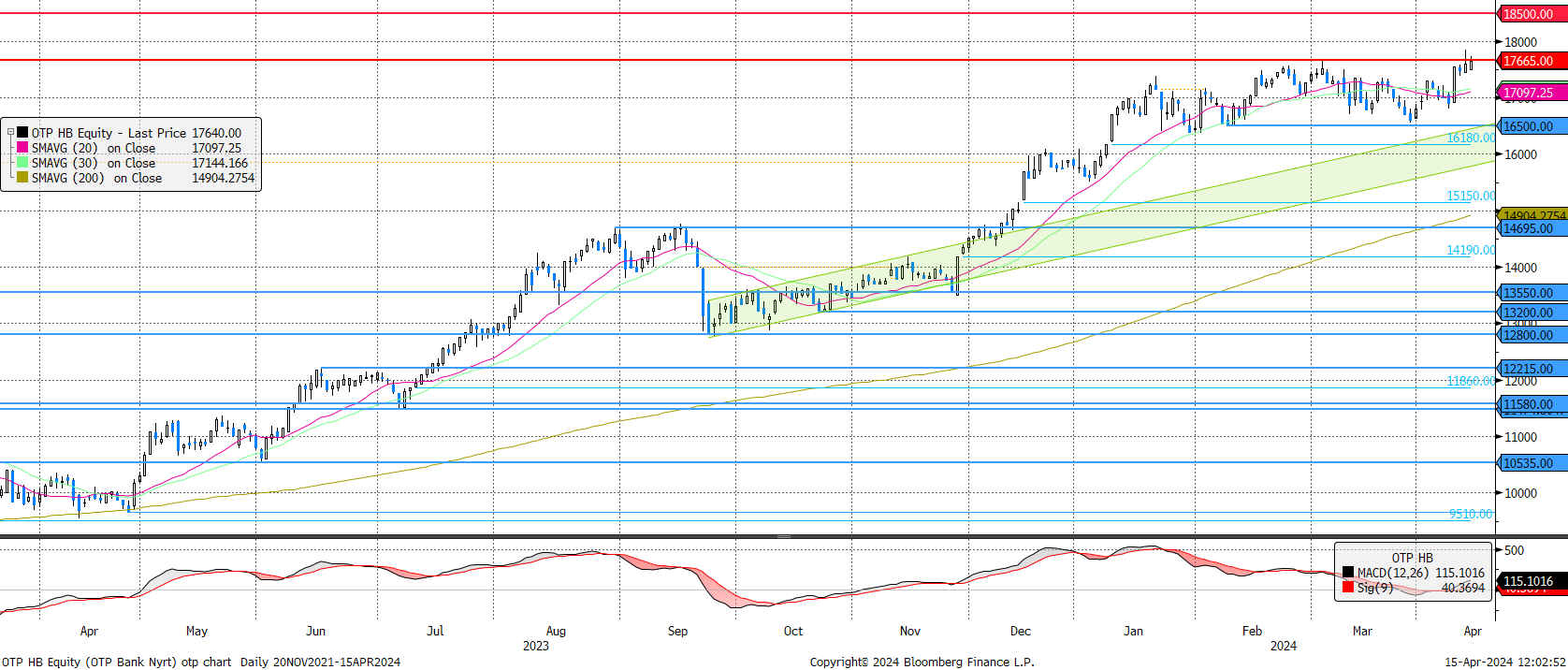
Task: Select the 14695.00 blue level tag
Action: [1532, 228]
